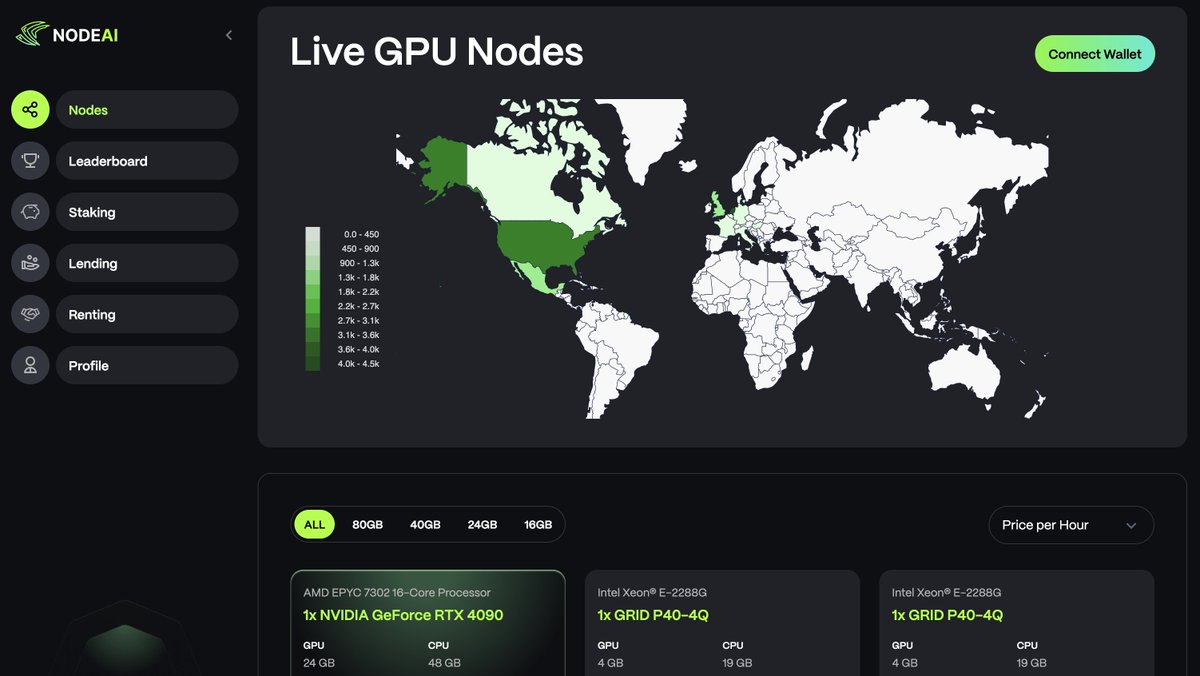Filter nodes by 40GB

425,525
